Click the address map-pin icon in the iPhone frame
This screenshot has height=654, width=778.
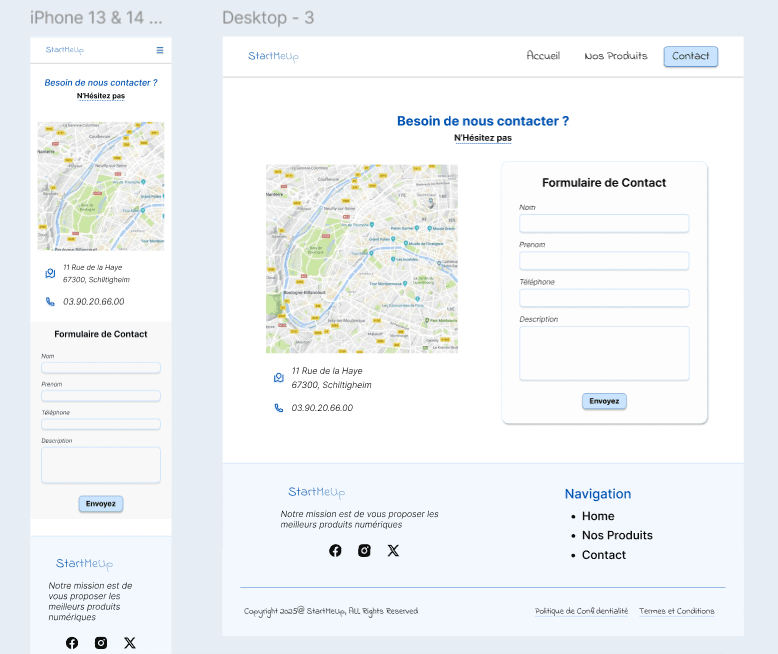tap(50, 273)
